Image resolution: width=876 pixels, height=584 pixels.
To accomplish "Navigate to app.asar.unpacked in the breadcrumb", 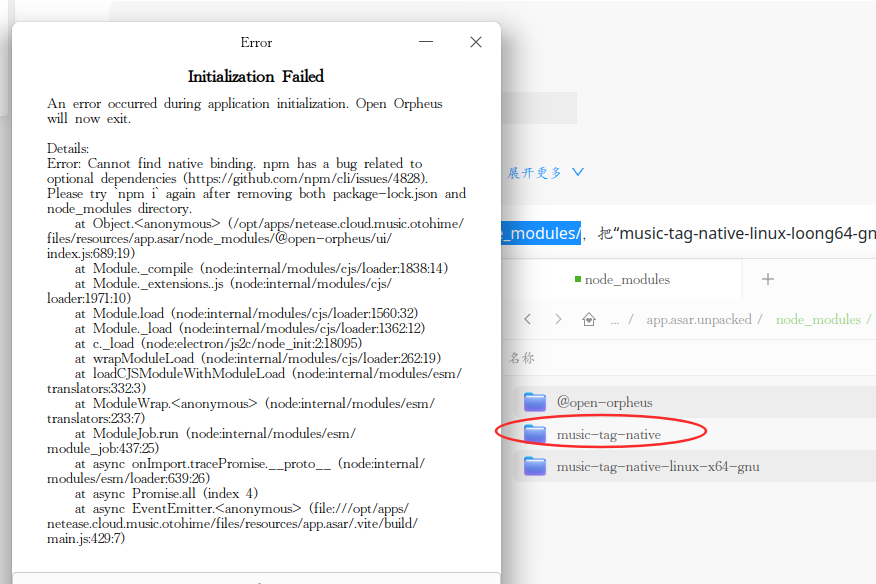I will pos(699,320).
